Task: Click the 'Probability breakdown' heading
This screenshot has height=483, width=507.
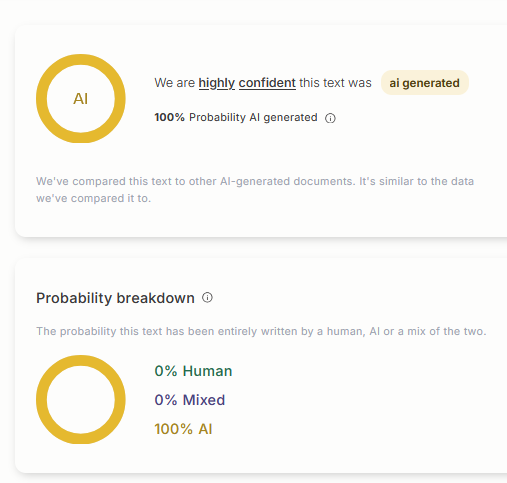Action: click(x=115, y=298)
